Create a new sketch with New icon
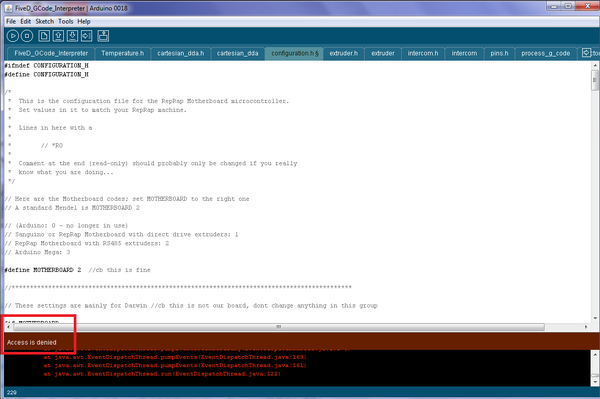Image resolution: width=600 pixels, height=399 pixels. [44, 36]
